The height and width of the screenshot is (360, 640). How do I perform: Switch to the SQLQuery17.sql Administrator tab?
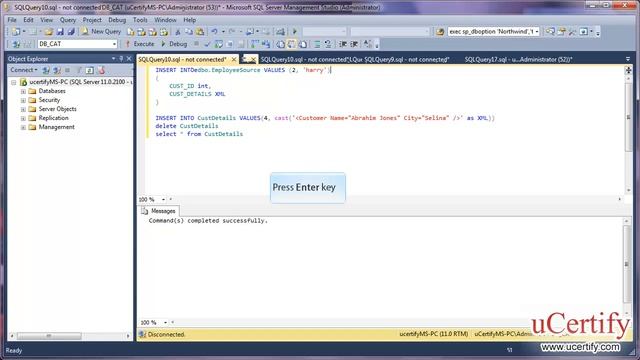[x=518, y=60]
